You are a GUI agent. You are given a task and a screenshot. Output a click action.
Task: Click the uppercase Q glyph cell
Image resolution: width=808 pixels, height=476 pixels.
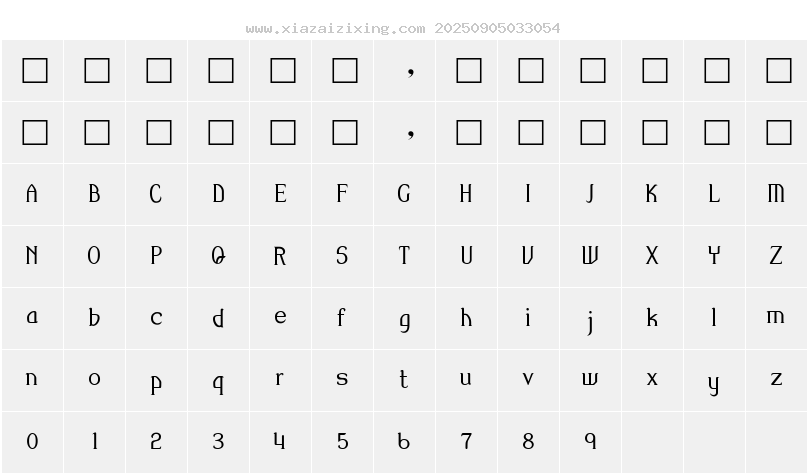(218, 256)
